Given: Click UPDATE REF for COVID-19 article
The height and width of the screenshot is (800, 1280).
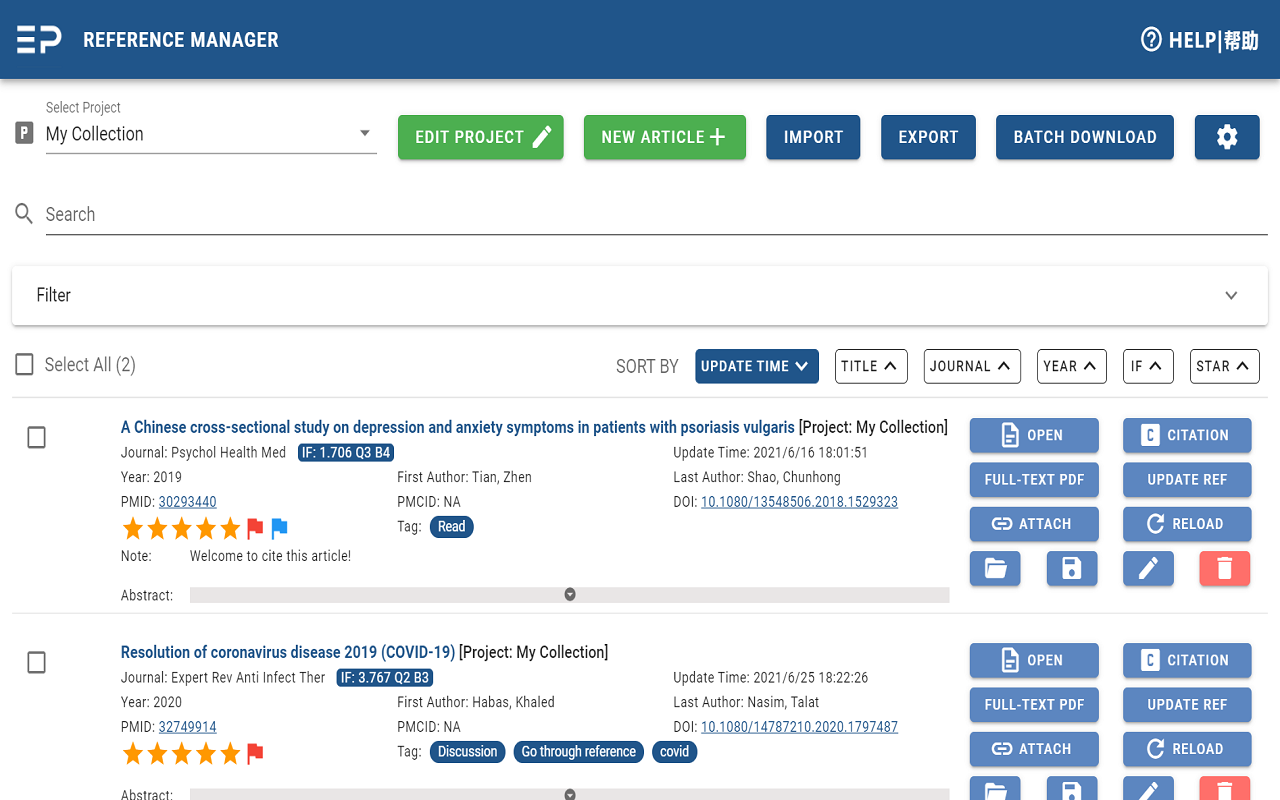Looking at the screenshot, I should (1187, 705).
